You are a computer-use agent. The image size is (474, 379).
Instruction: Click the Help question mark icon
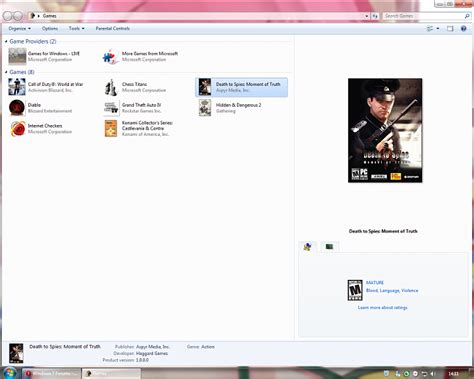coord(463,28)
